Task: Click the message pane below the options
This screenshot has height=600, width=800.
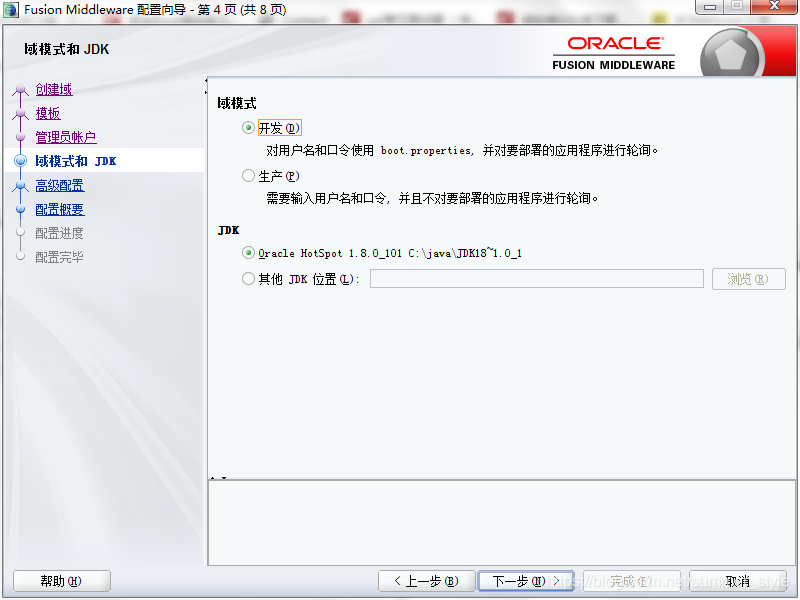Action: [x=502, y=522]
